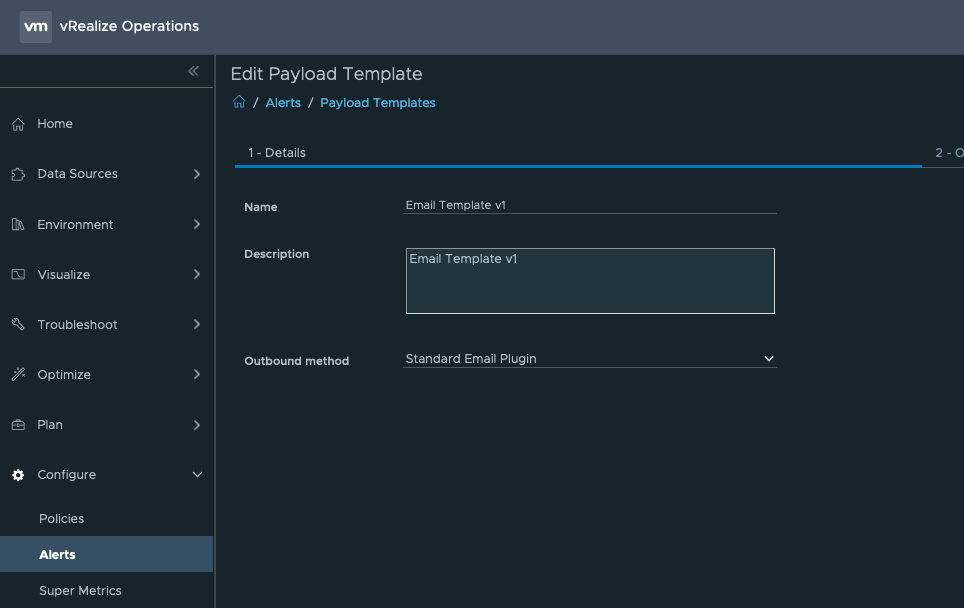Switch to the 1 - Details tab
This screenshot has height=608, width=964.
click(x=277, y=153)
